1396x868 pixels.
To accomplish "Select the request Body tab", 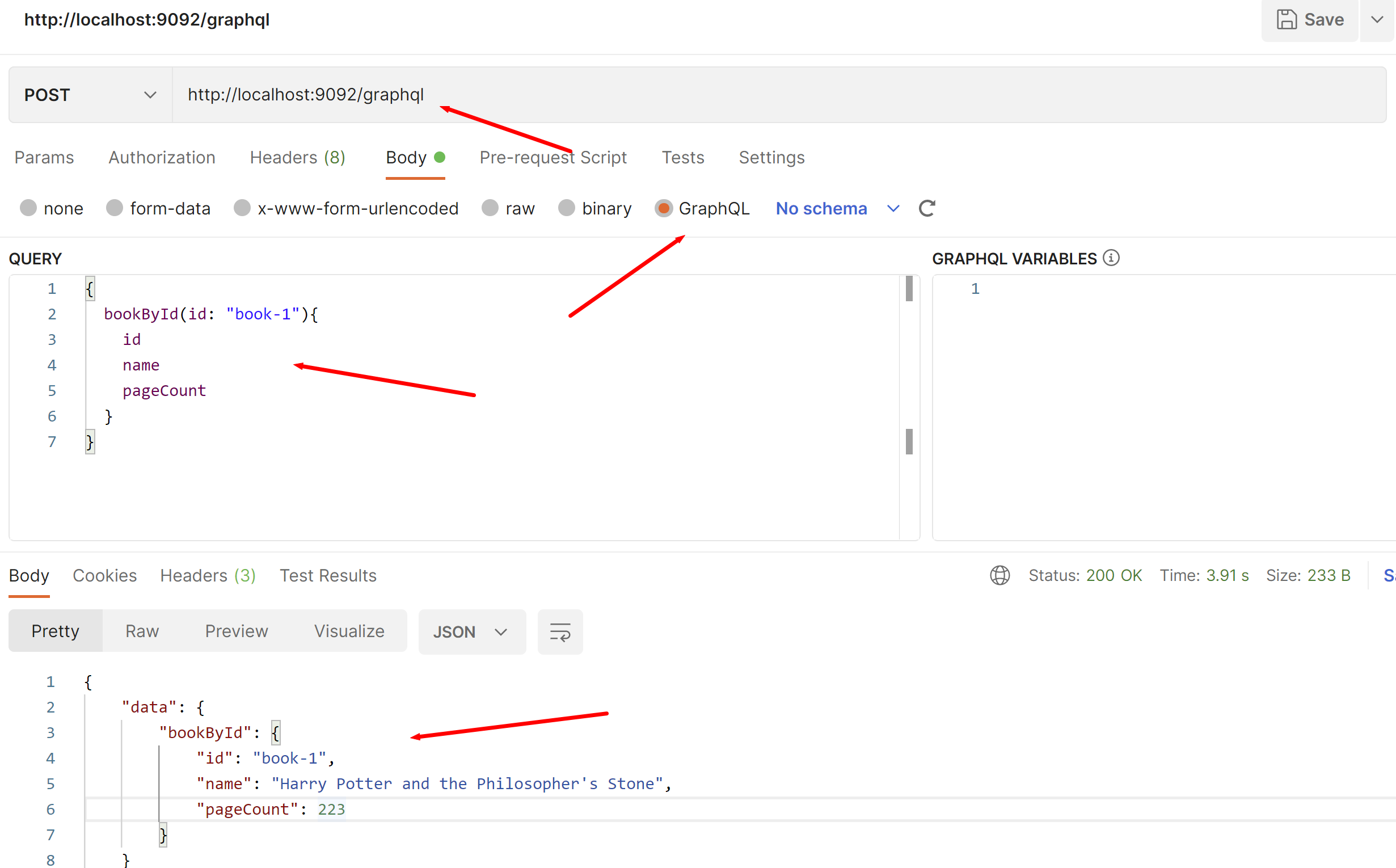I will coord(415,157).
